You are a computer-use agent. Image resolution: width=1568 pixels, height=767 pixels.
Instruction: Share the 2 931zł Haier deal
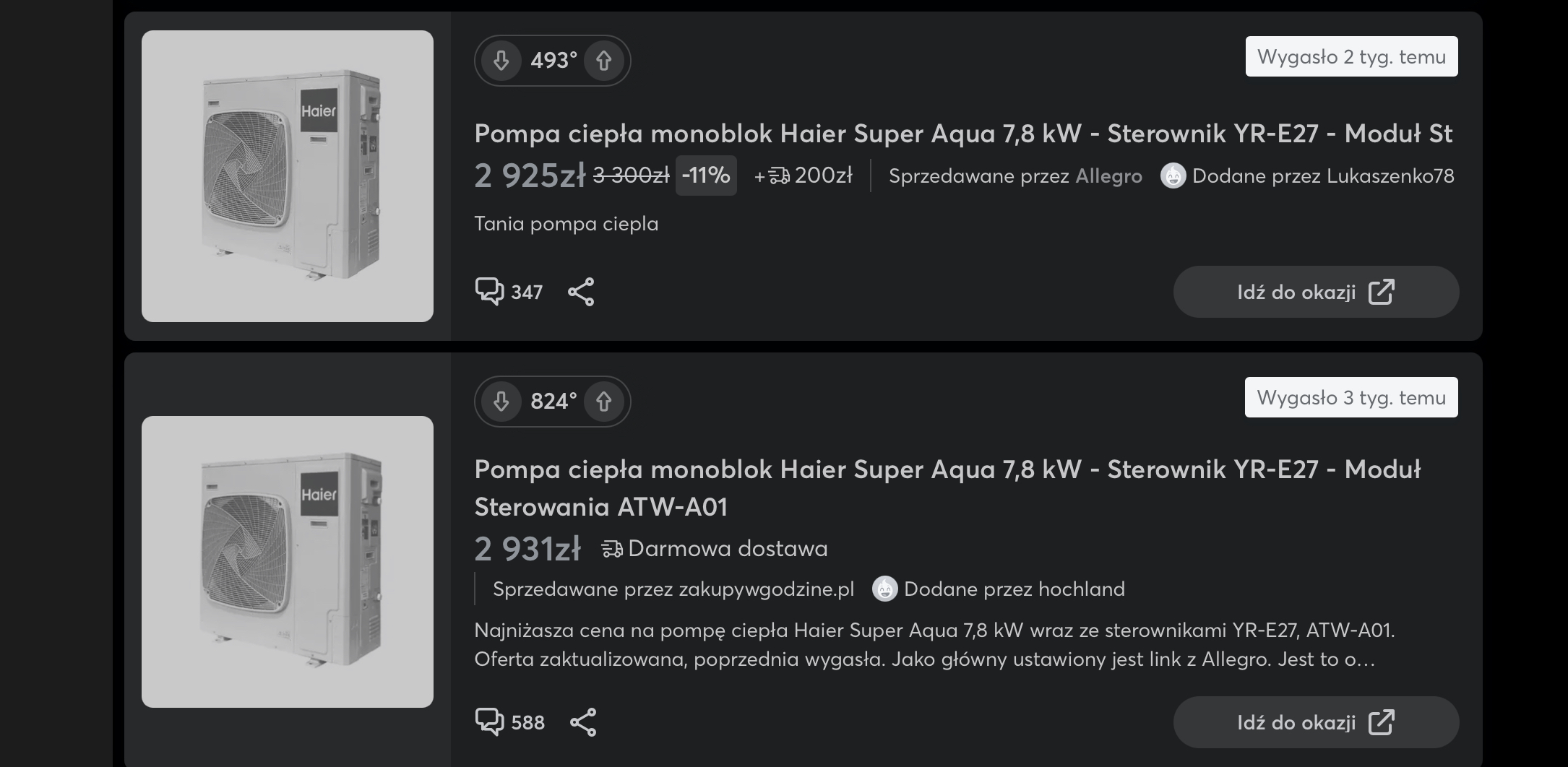tap(583, 722)
